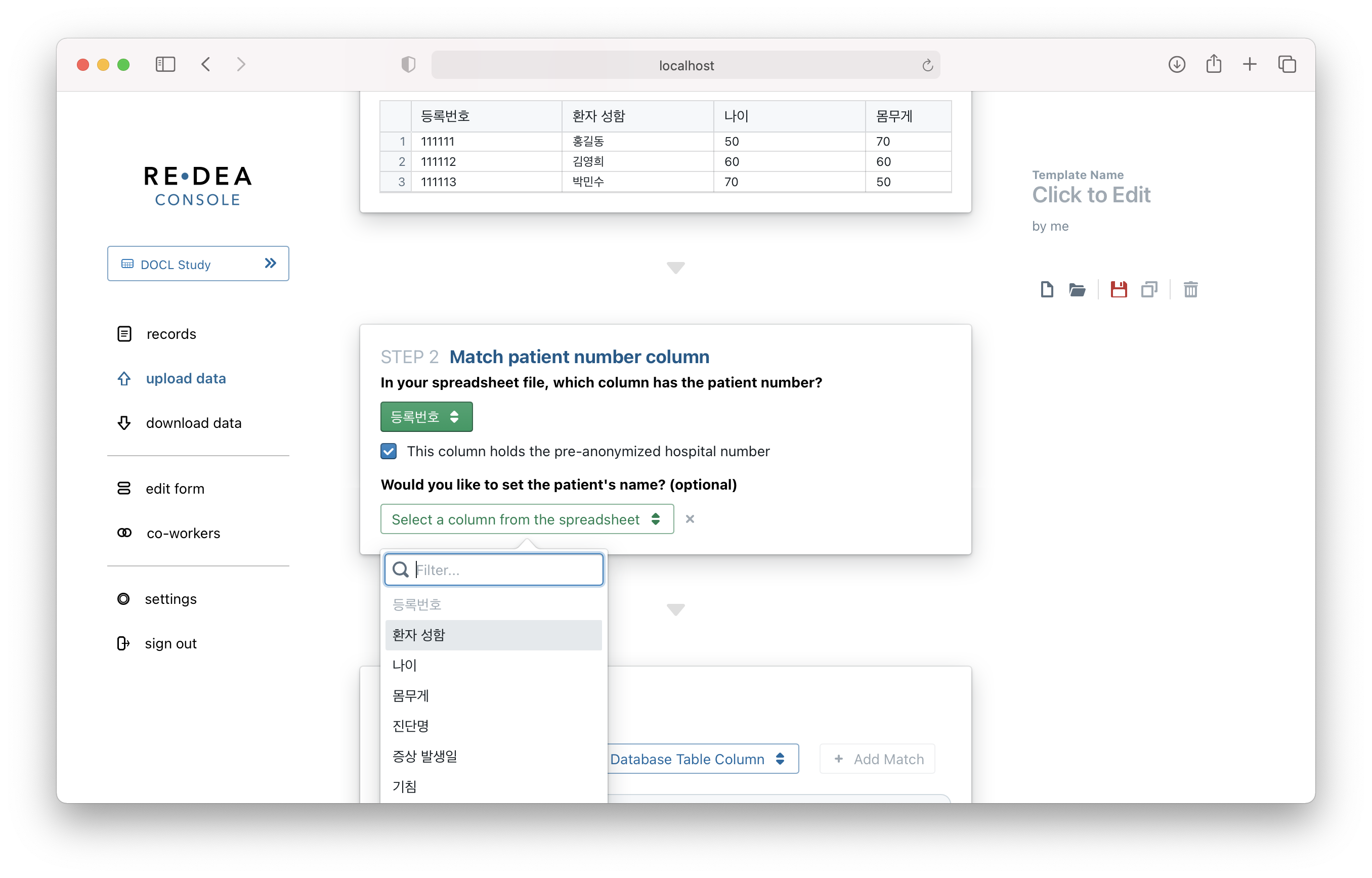
Task: Click the red save template icon
Action: pos(1118,290)
